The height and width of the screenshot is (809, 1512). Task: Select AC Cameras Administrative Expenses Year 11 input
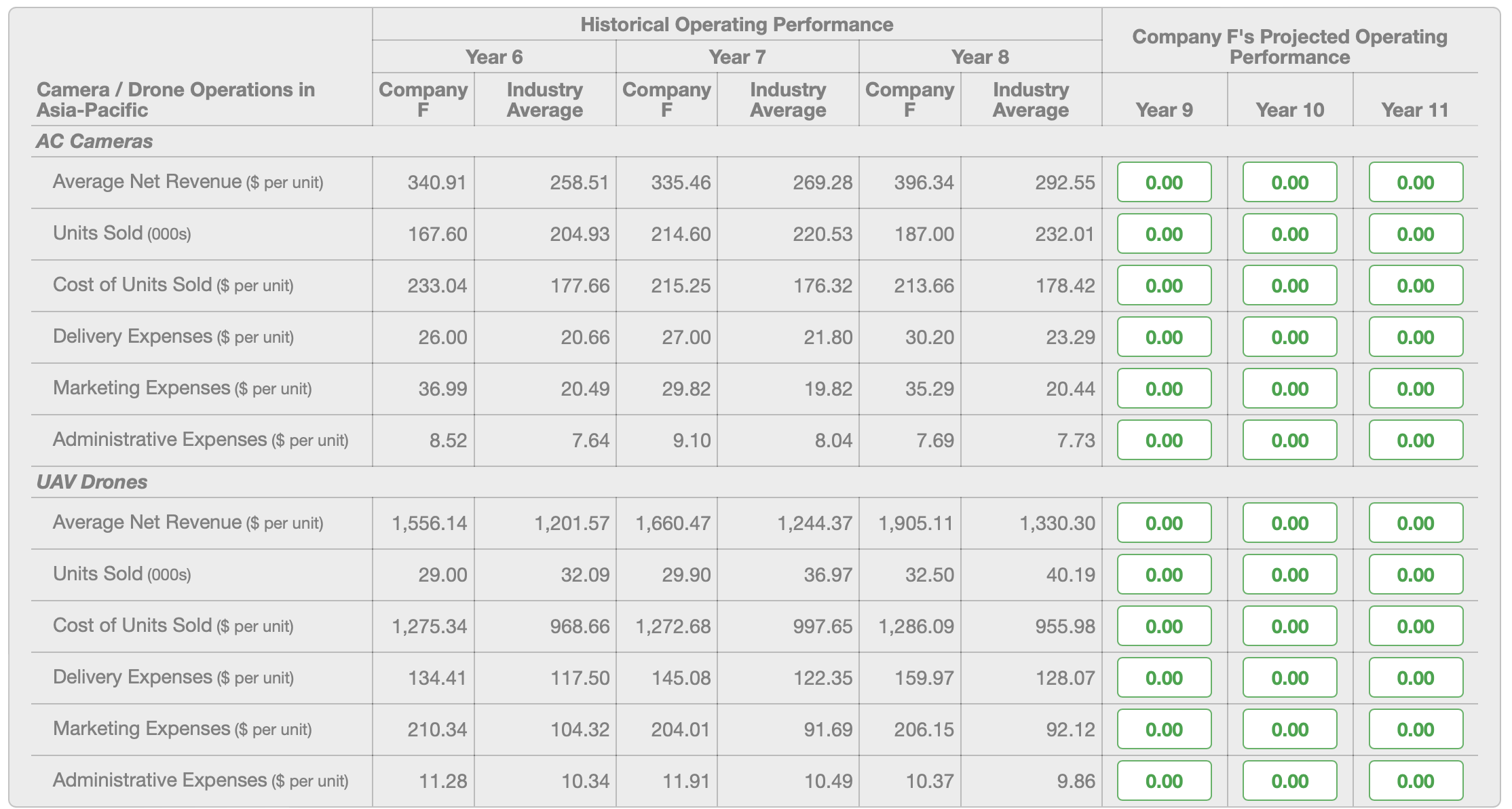point(1416,440)
